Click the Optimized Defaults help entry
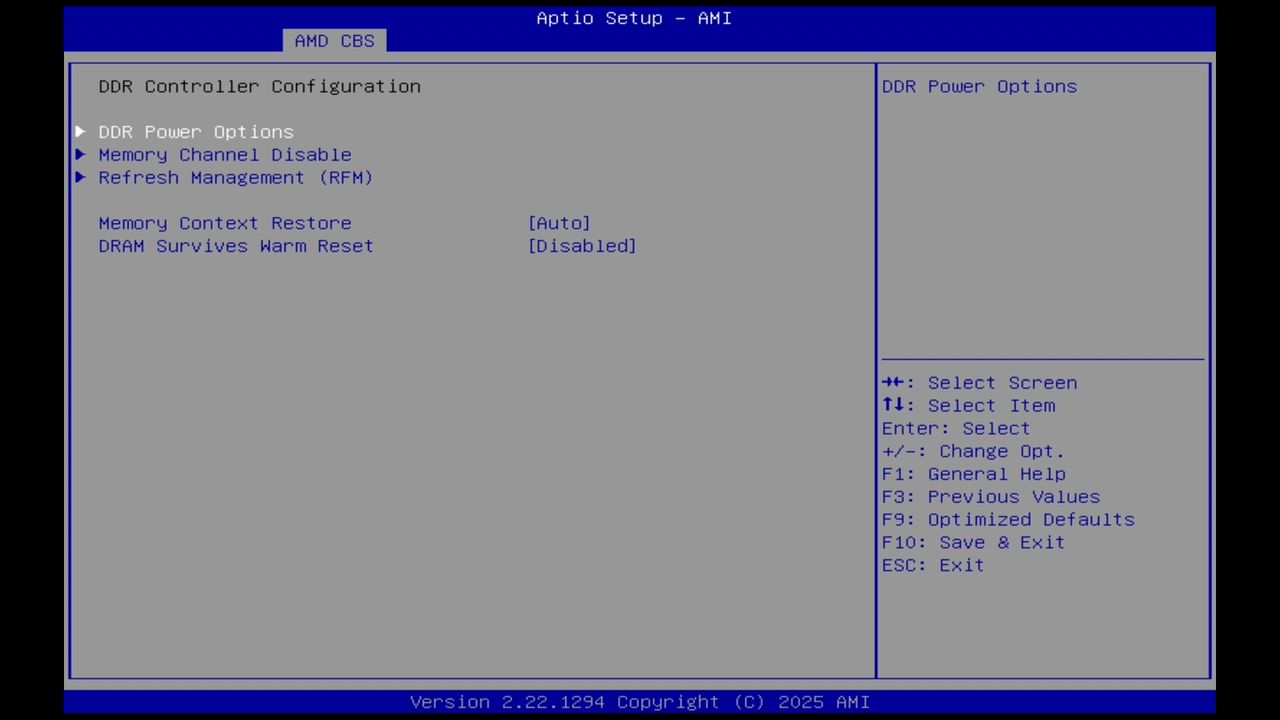 pos(1007,519)
